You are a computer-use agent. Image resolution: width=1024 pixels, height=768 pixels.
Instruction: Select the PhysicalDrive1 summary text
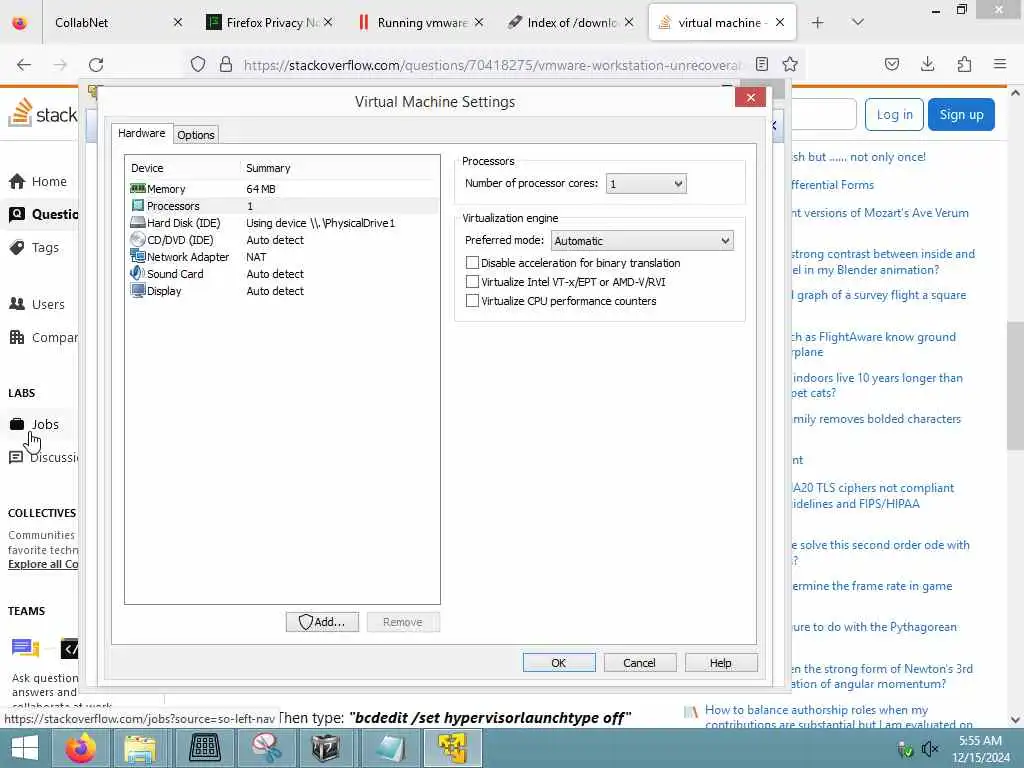click(x=321, y=223)
